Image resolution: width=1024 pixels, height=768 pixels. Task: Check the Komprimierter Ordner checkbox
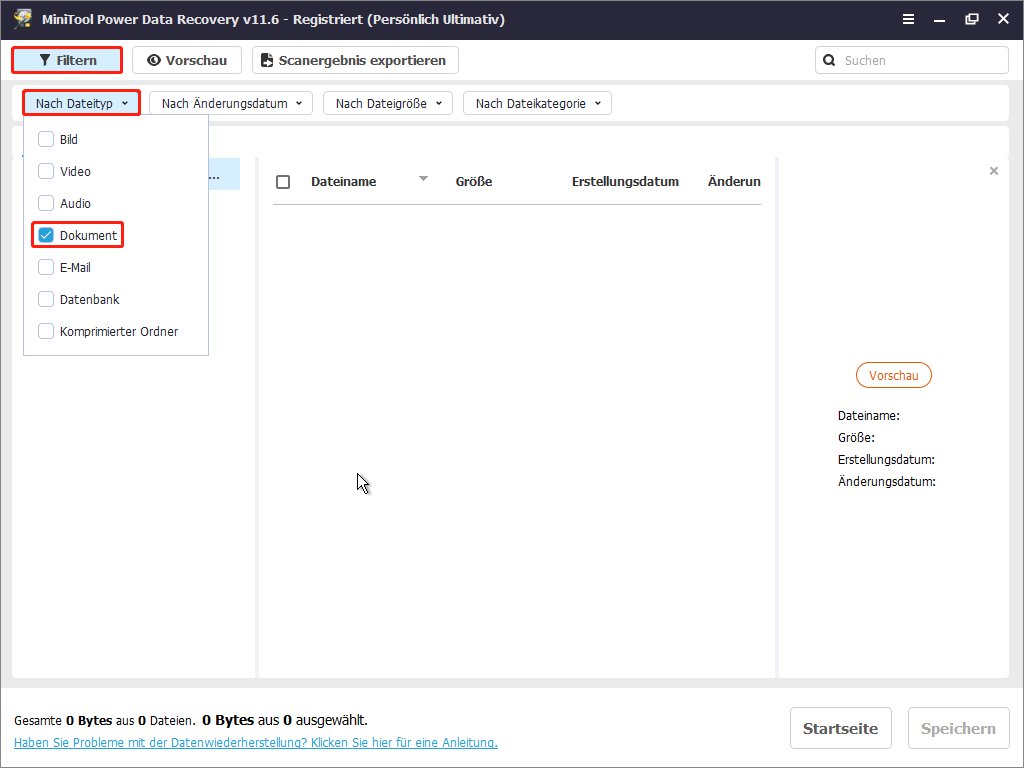[46, 331]
